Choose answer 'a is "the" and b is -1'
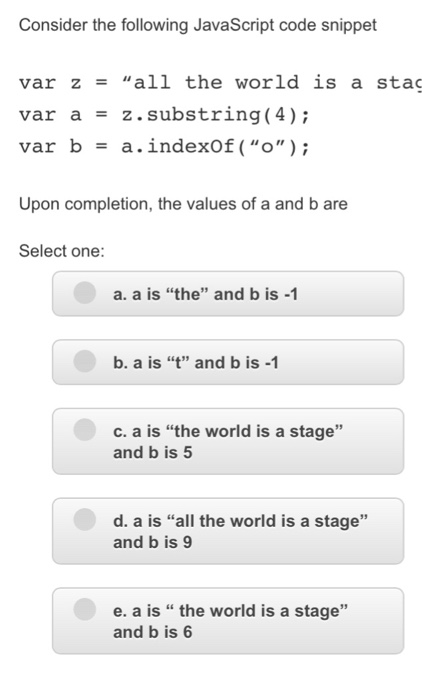Screen dimensions: 422x700 [205, 294]
